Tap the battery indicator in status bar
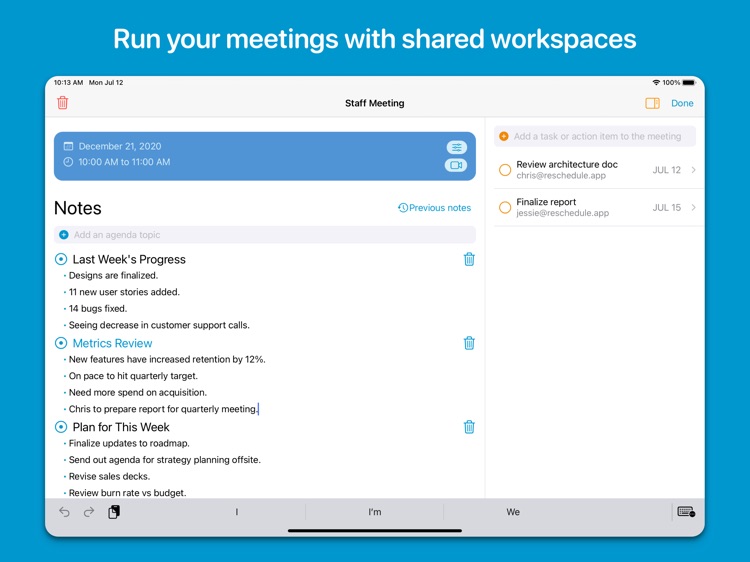Image resolution: width=750 pixels, height=562 pixels. pyautogui.click(x=689, y=83)
